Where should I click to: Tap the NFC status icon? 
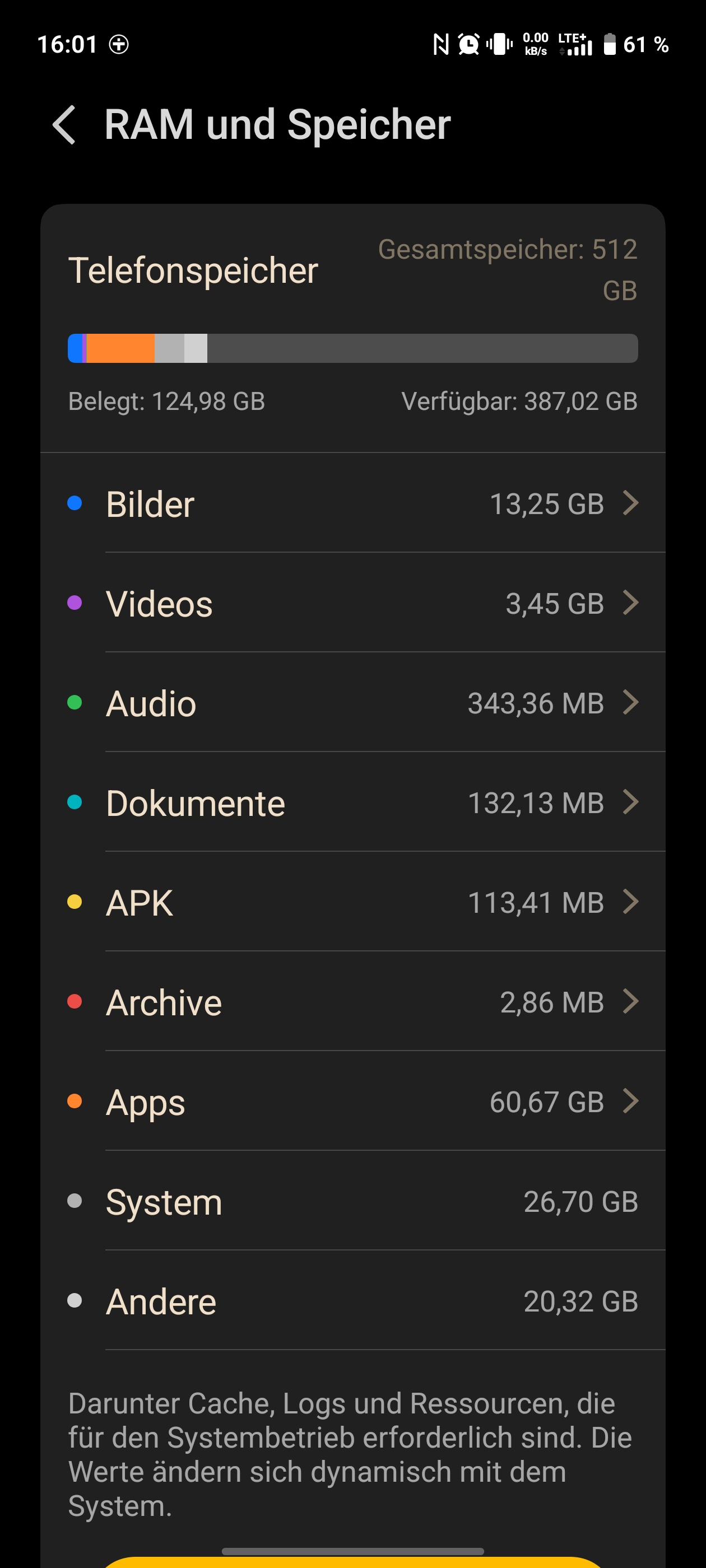point(440,44)
